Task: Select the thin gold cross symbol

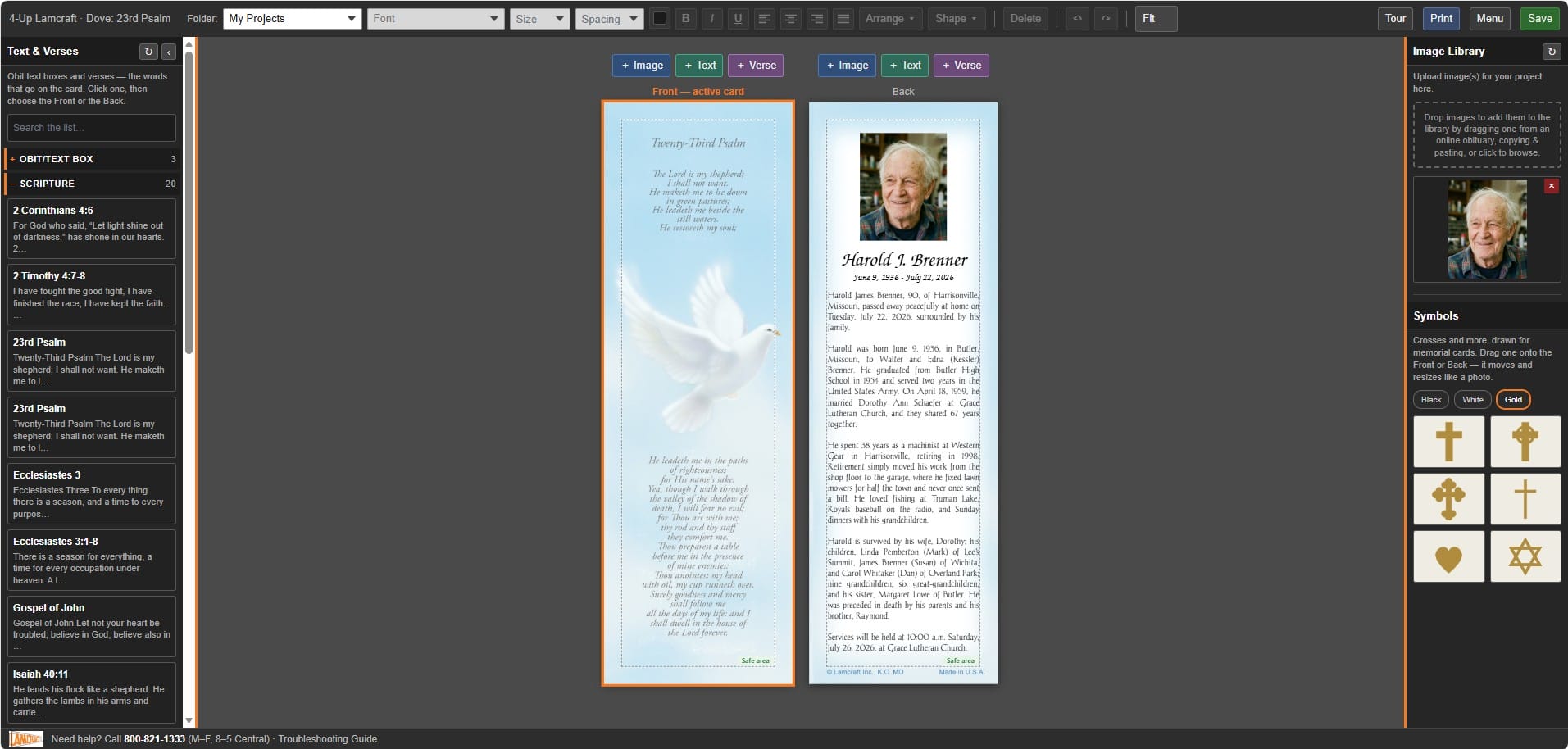Action: (1525, 499)
